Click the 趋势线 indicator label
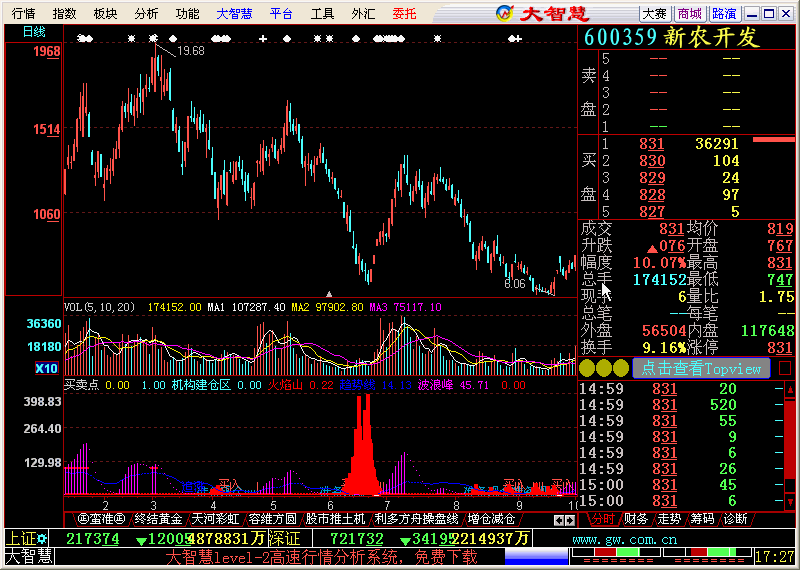The width and height of the screenshot is (800, 570). pos(357,385)
